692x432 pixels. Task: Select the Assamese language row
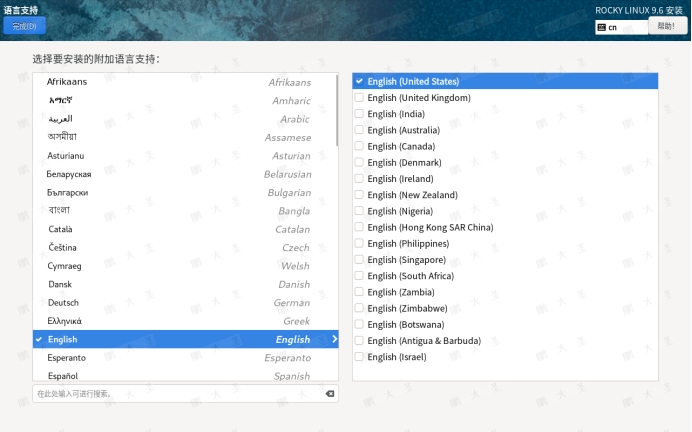click(x=184, y=137)
